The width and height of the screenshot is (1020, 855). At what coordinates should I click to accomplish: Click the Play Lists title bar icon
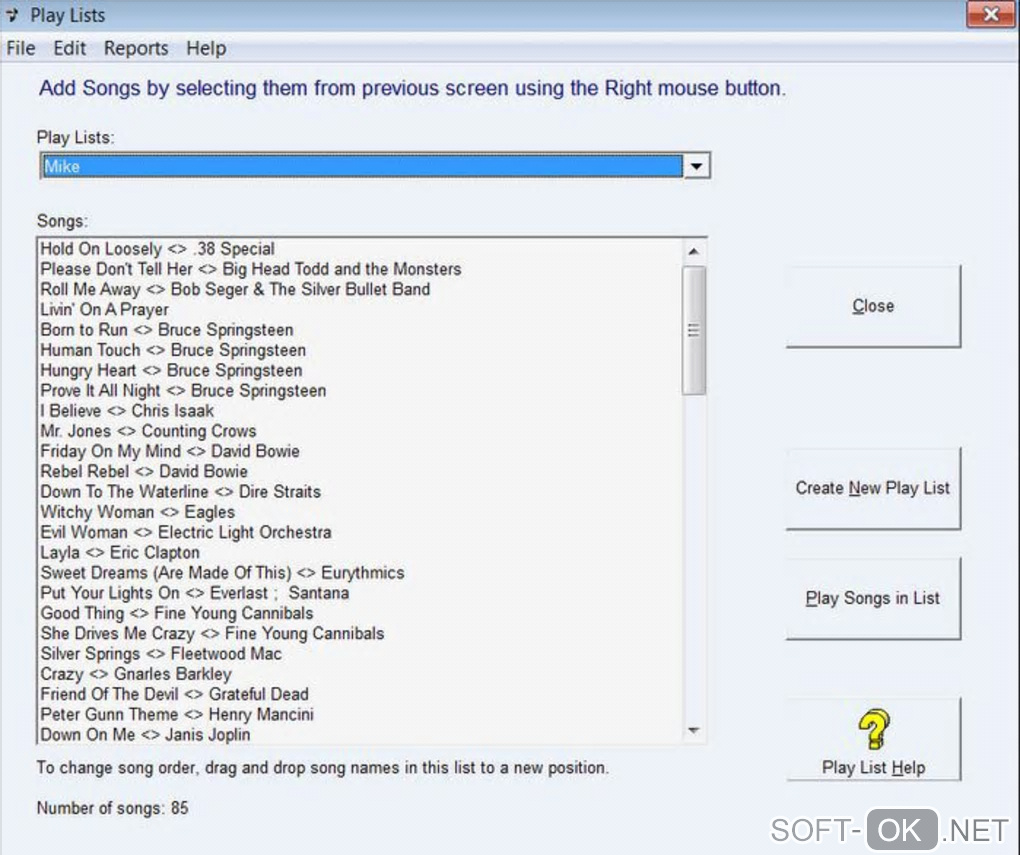pos(12,15)
